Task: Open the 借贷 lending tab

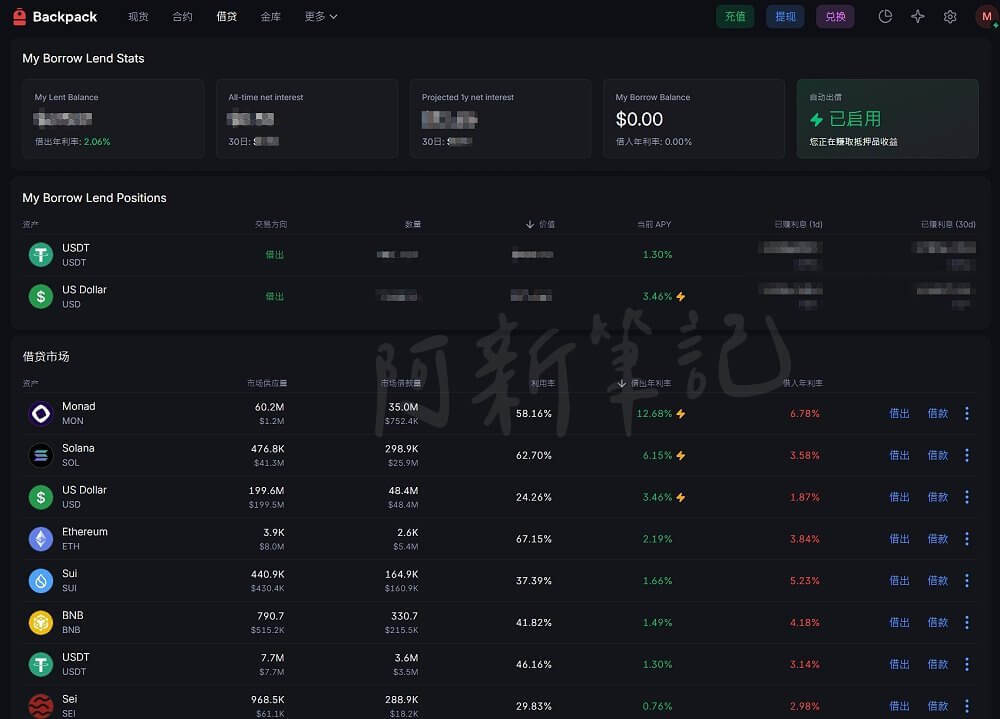Action: pos(226,17)
